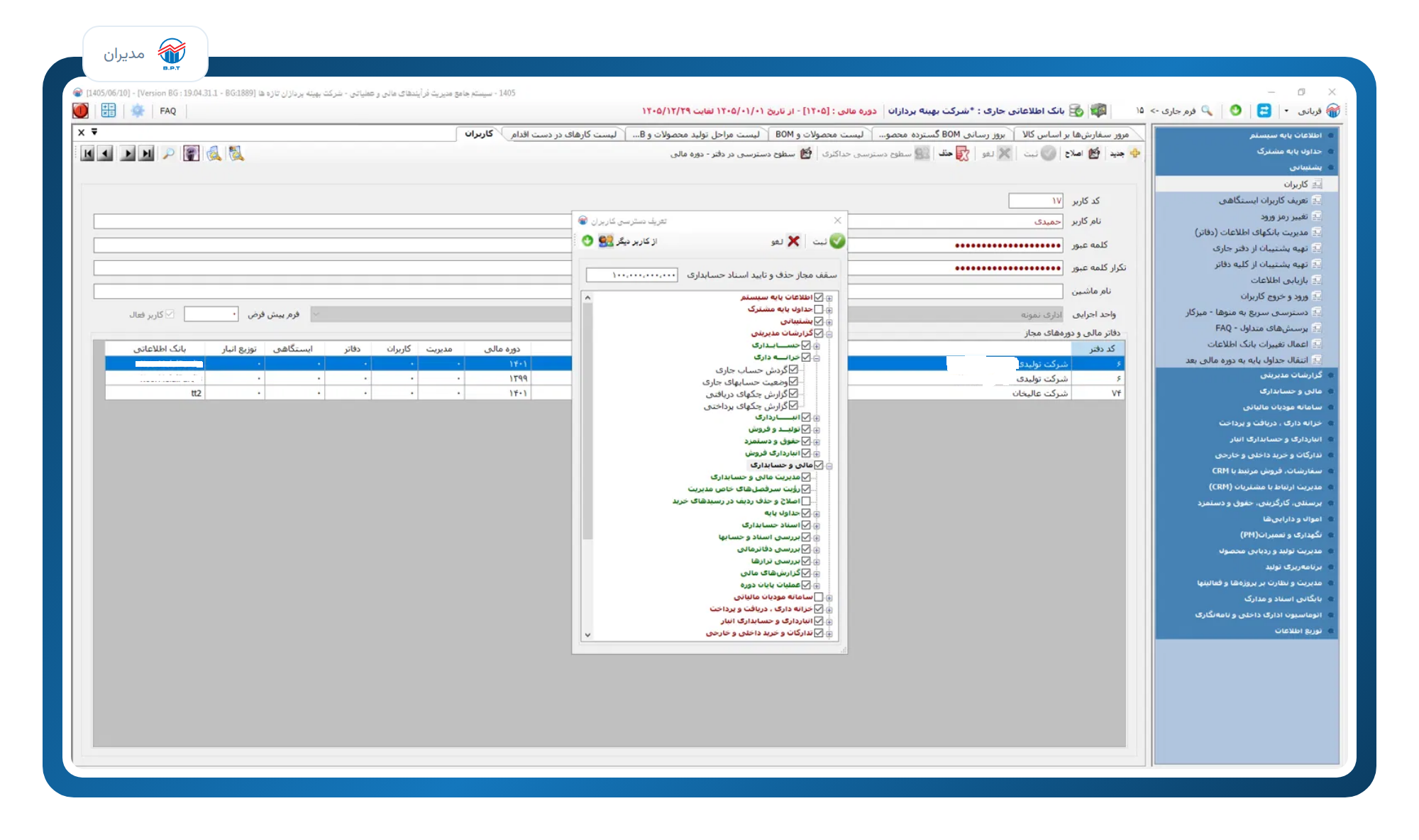Go to first record navigation arrow
The height and width of the screenshot is (840, 1419).
point(87,153)
